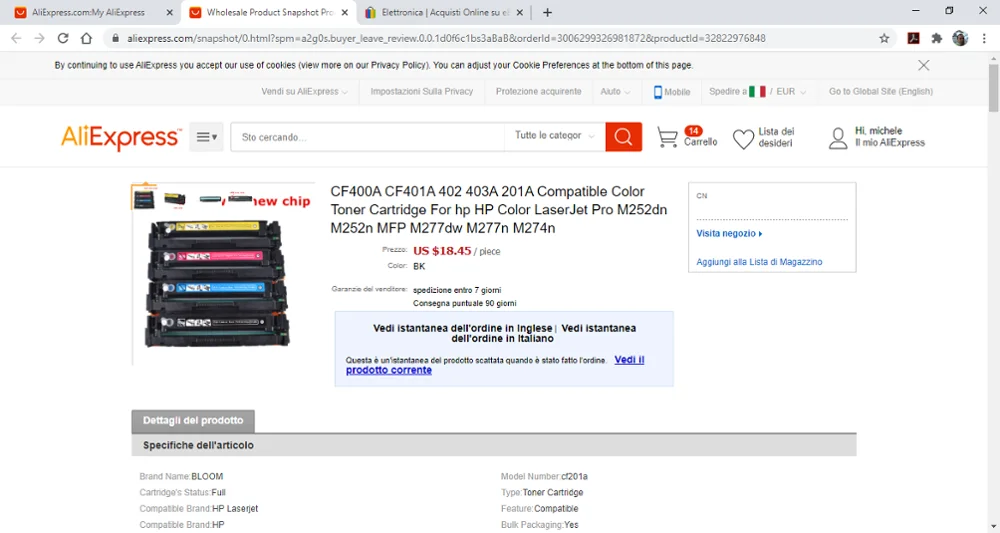Select the third product thumbnail
Viewport: 1000px width, 533px height.
pos(210,200)
